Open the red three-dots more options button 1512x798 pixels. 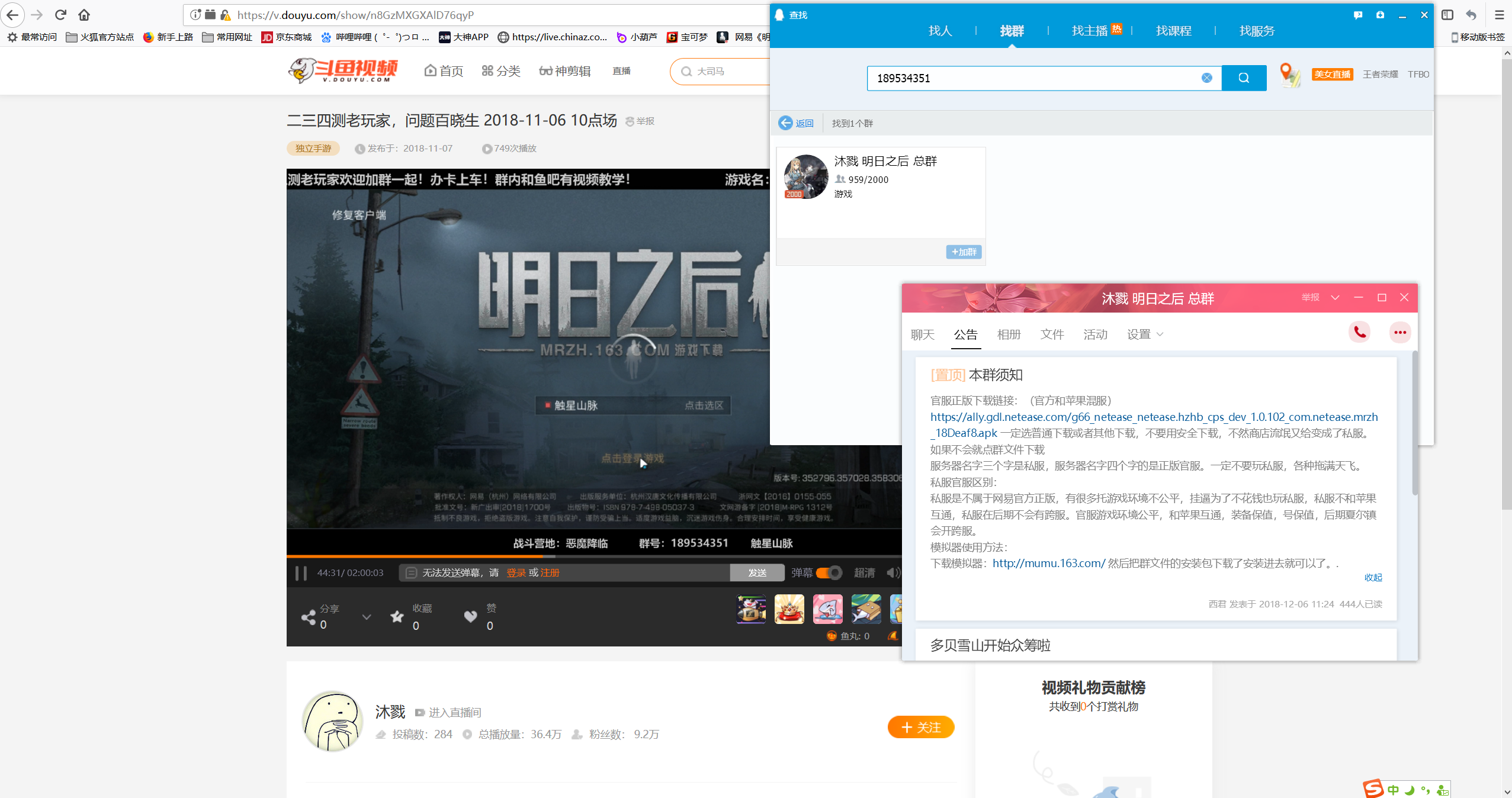pos(1399,333)
